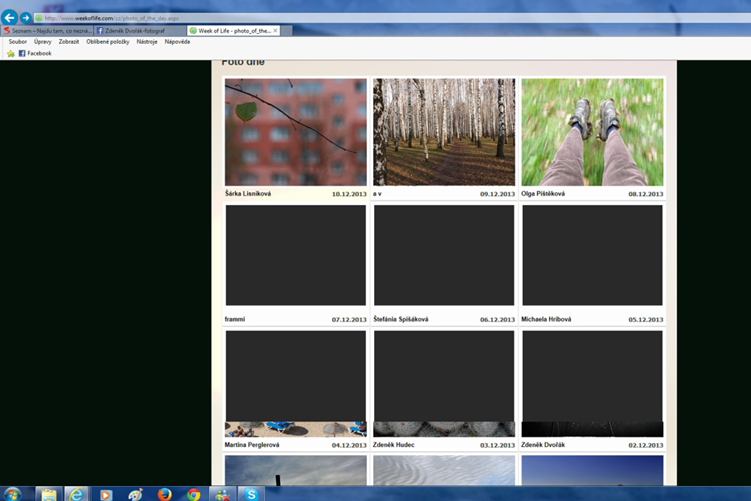
Task: Click the date 10.12.2013
Action: coord(349,194)
